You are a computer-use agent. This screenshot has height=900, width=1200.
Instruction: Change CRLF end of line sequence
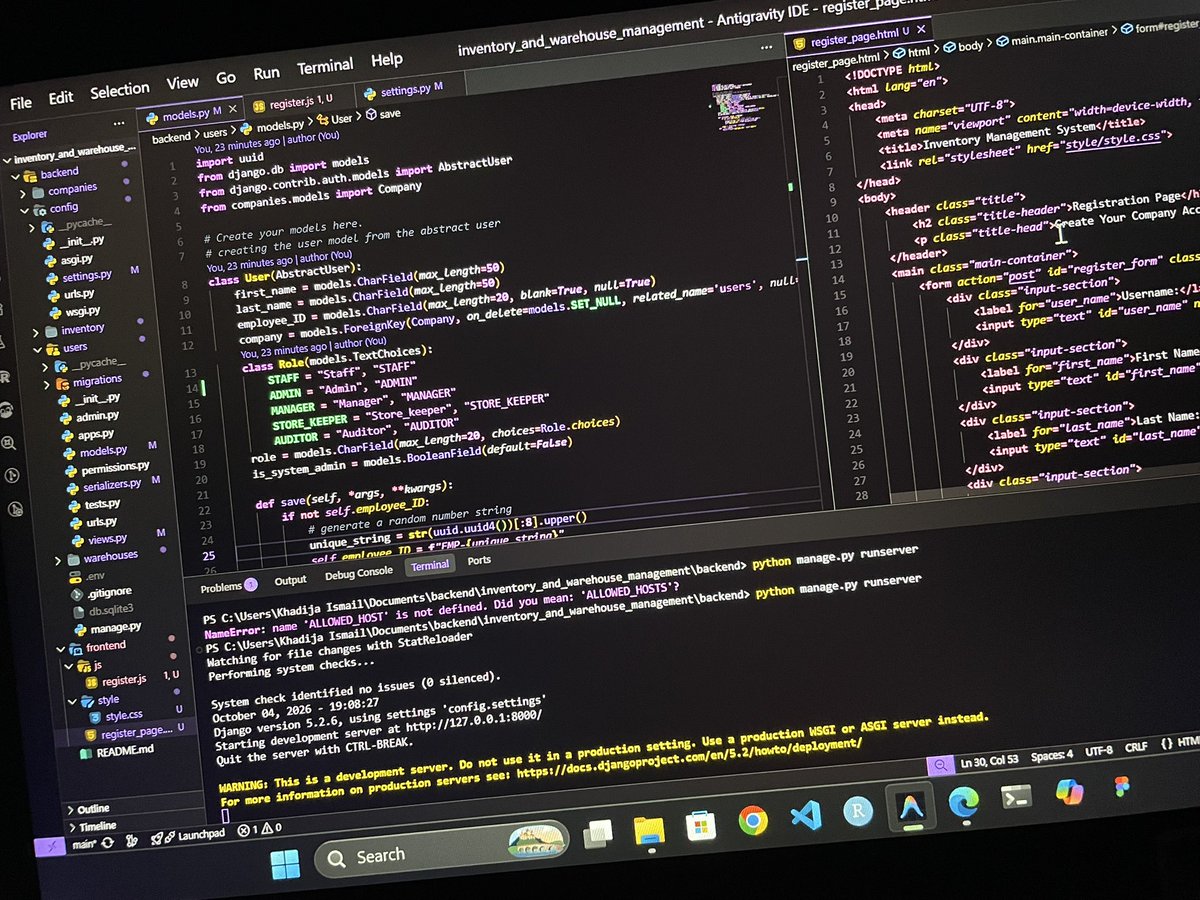[1136, 748]
